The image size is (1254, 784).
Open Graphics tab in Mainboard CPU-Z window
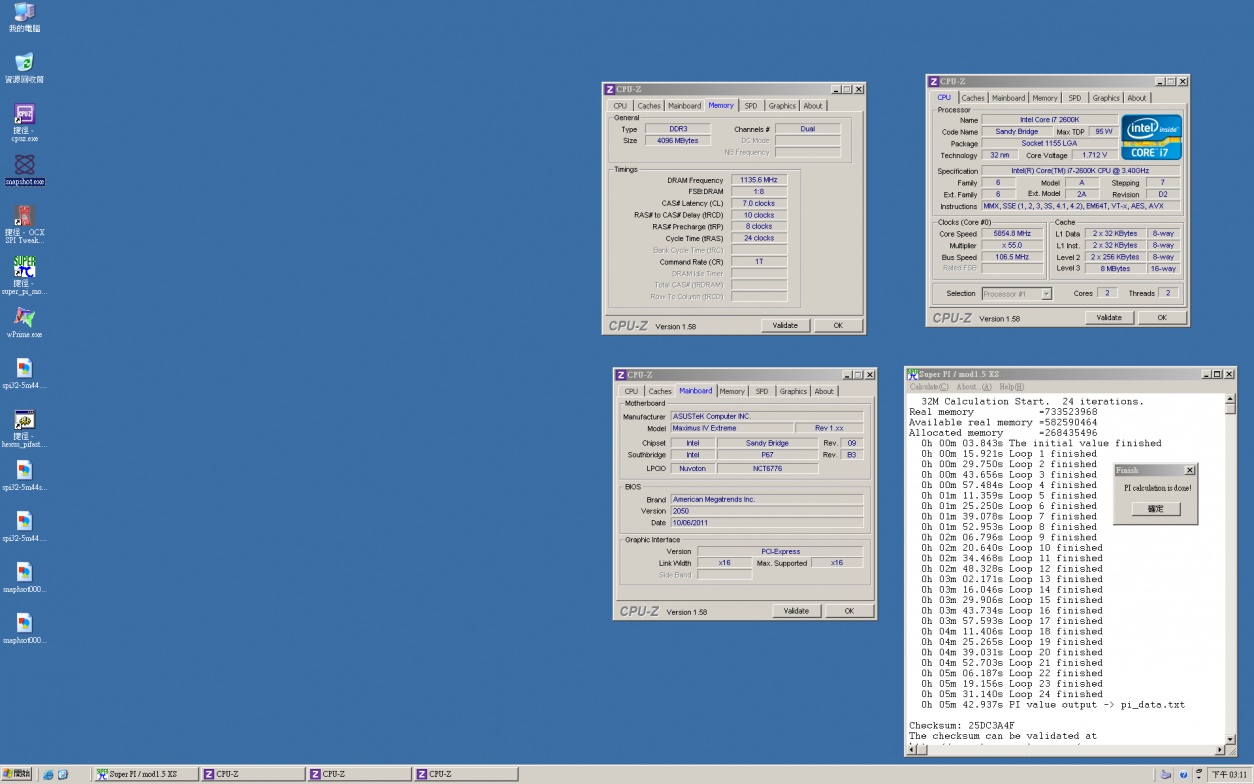tap(793, 391)
